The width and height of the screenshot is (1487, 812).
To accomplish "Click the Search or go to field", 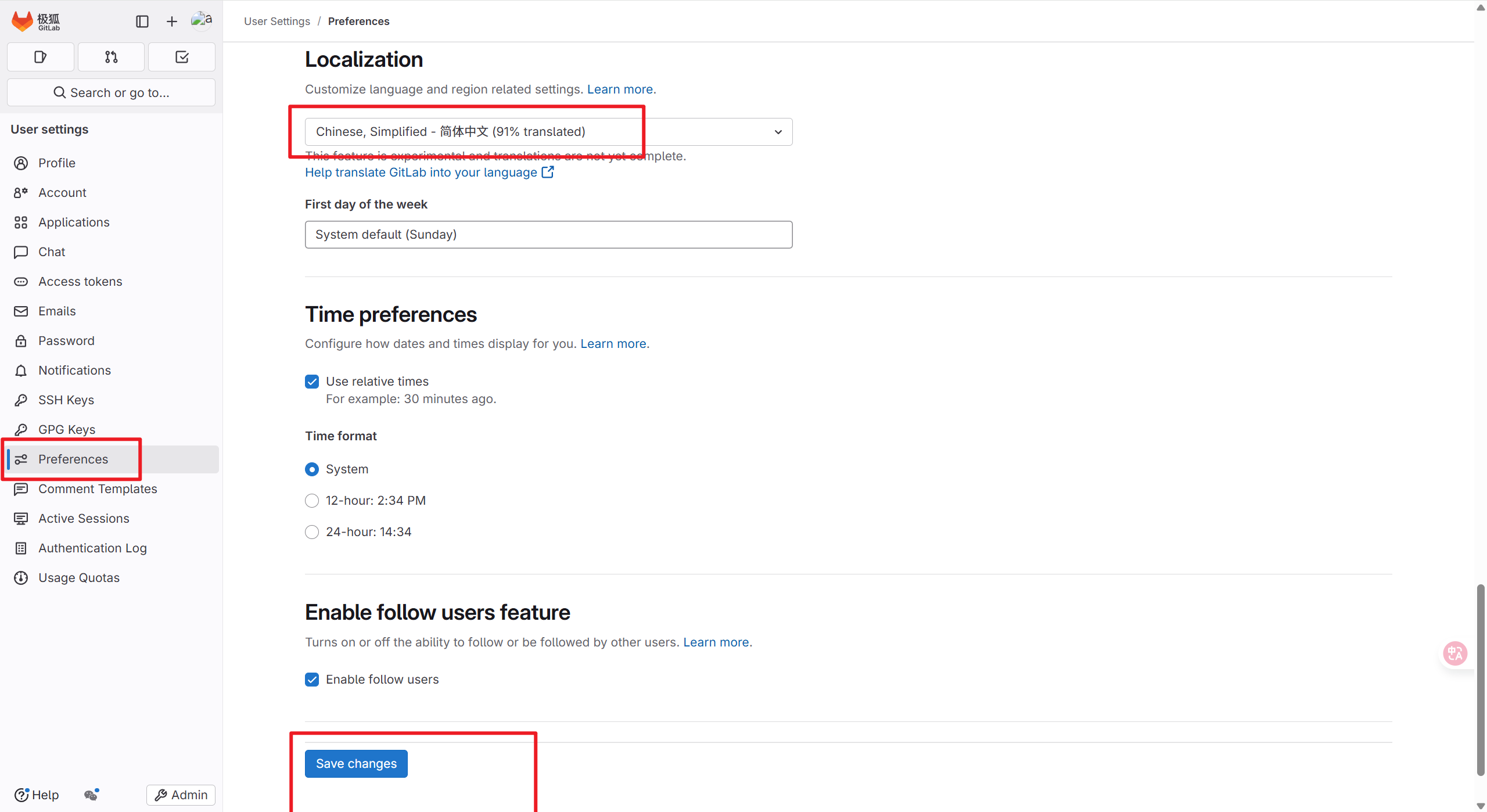I will pyautogui.click(x=111, y=93).
